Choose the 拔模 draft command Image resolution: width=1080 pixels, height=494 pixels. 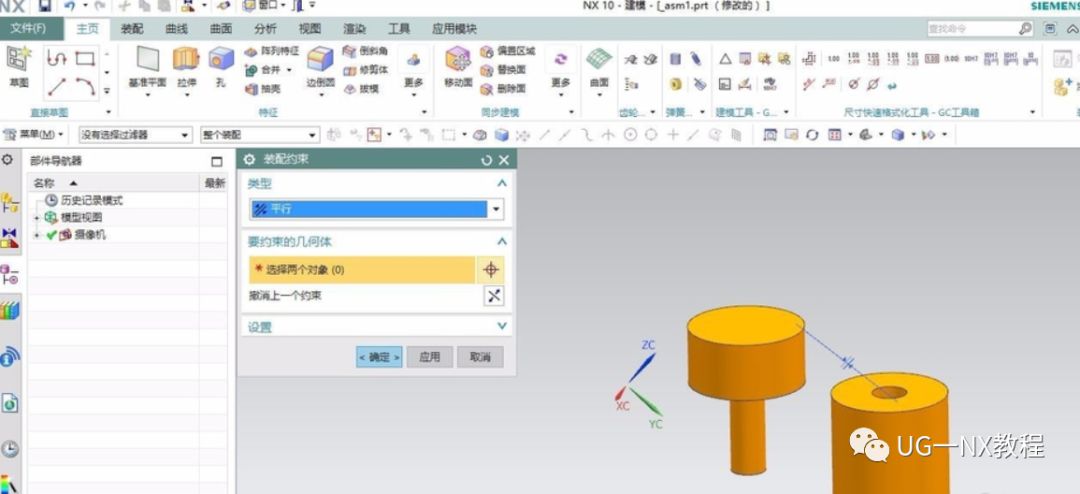point(361,89)
